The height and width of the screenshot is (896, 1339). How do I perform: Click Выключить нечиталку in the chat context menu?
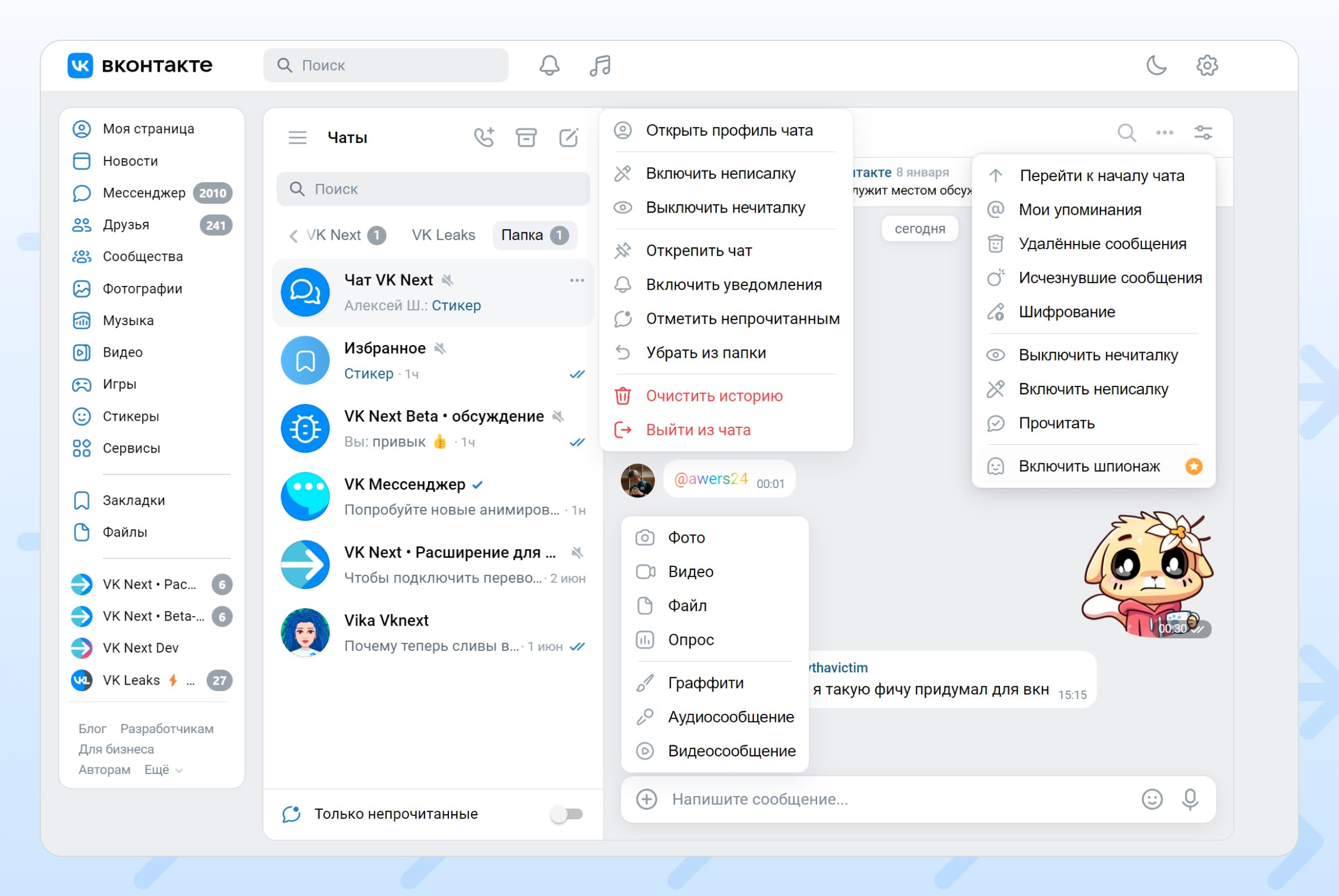pos(726,208)
